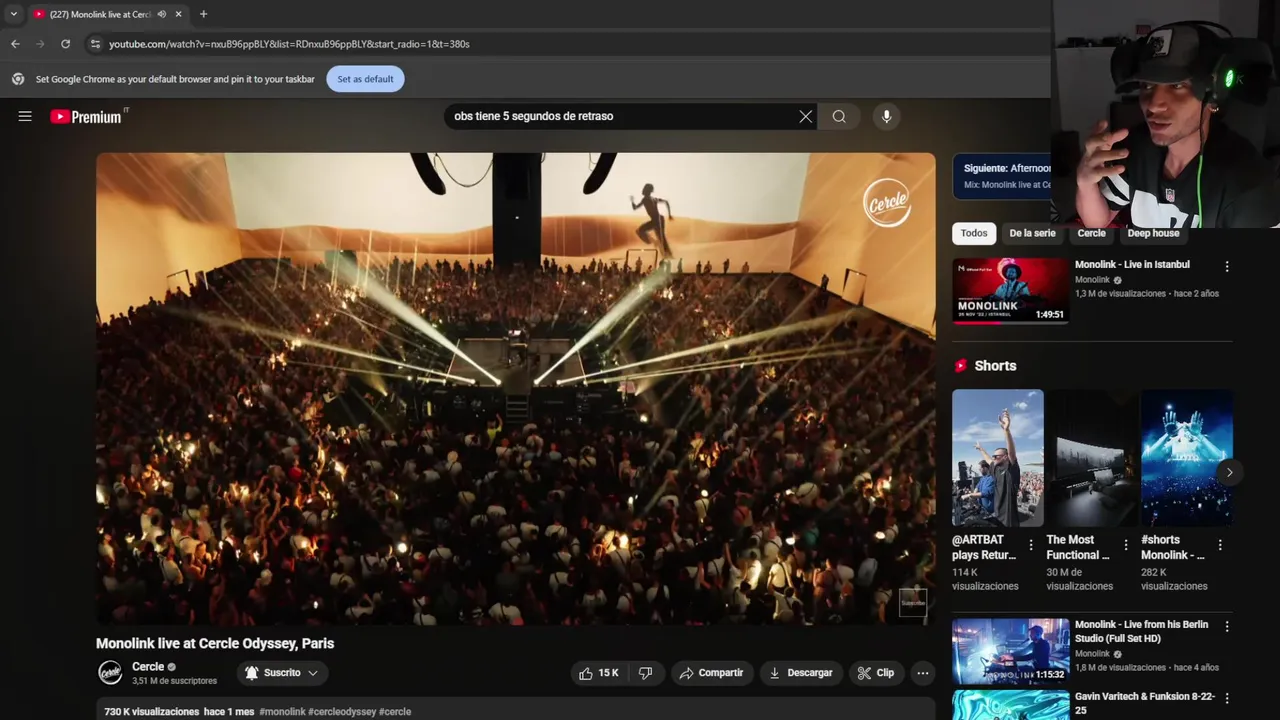Click the #monolink hashtag

pos(282,712)
